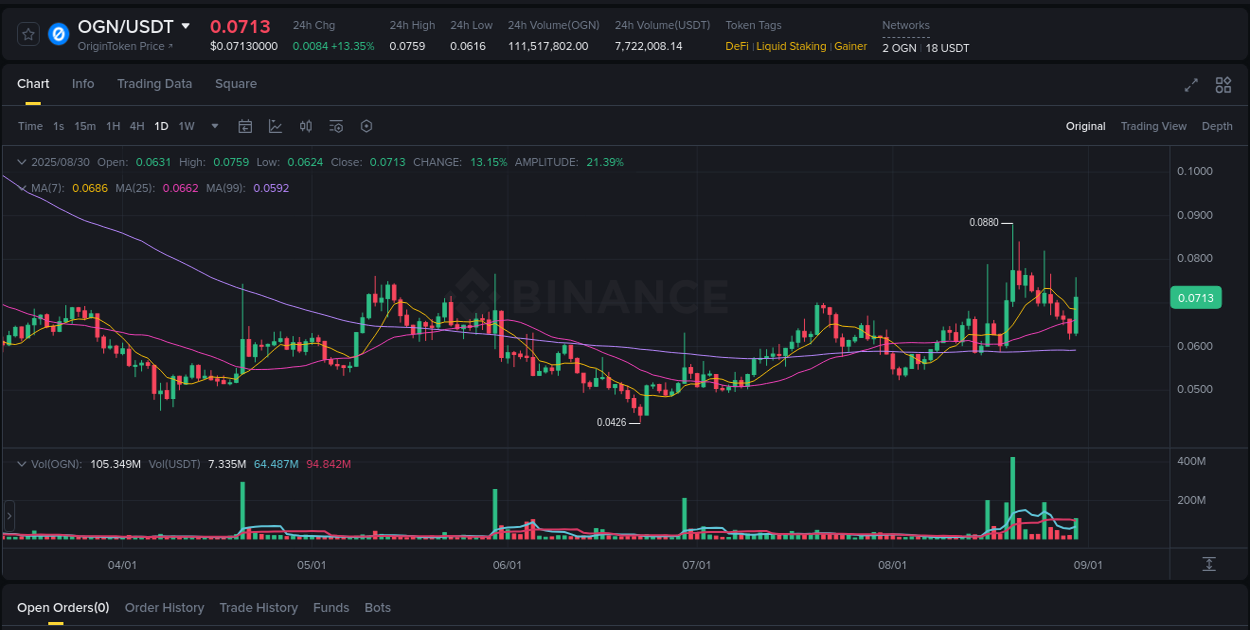Collapse the volume indicator panel

point(21,463)
